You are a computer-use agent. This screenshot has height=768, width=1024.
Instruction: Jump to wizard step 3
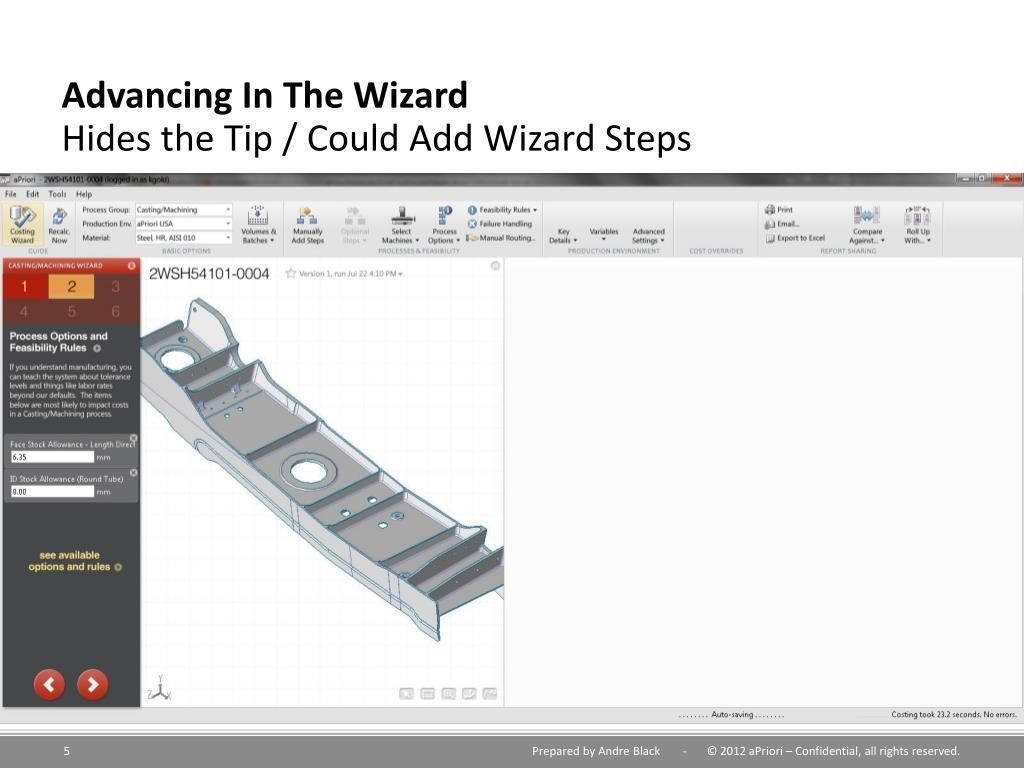point(116,287)
